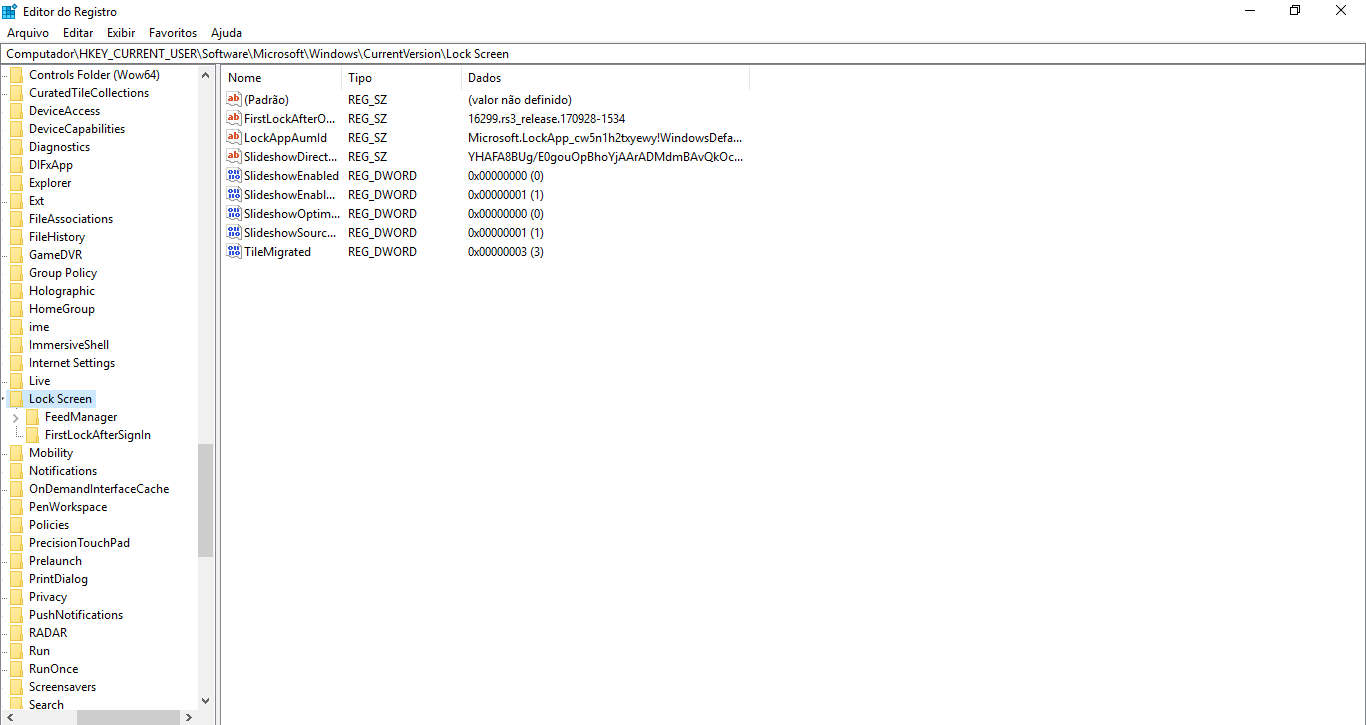This screenshot has height=725, width=1366.
Task: Click the folder icon of FeedManager subkey
Action: pyautogui.click(x=32, y=417)
